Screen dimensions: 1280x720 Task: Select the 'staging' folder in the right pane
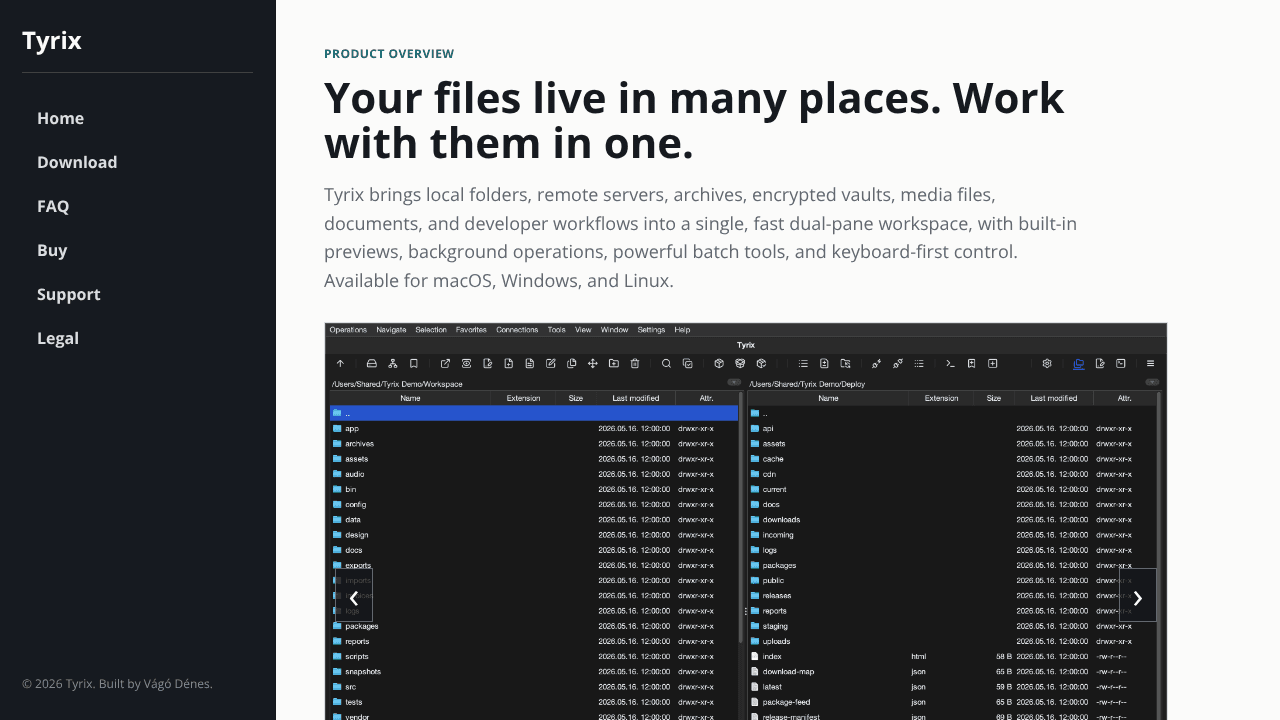click(952, 626)
